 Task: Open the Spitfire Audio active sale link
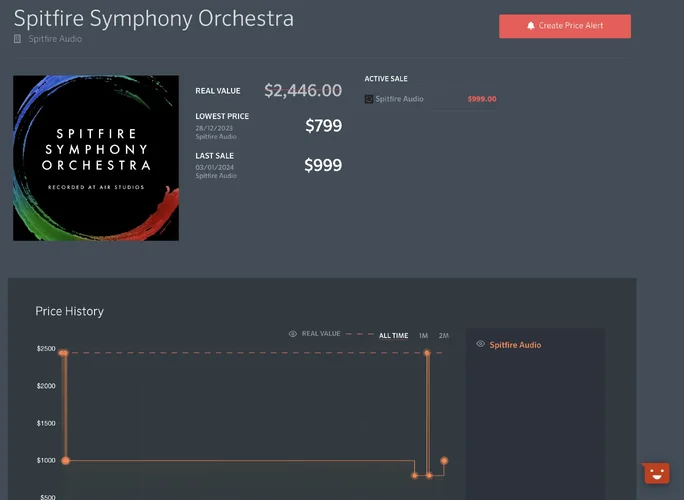(399, 99)
